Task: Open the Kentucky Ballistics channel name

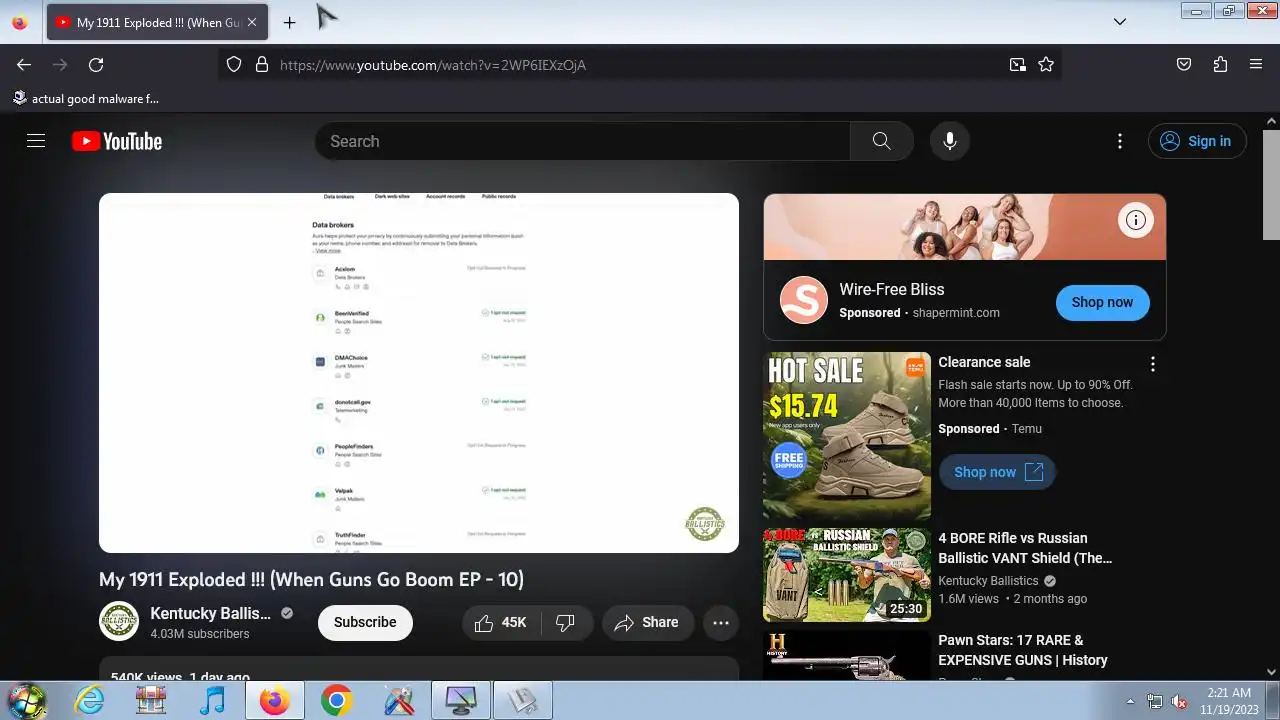Action: [210, 613]
